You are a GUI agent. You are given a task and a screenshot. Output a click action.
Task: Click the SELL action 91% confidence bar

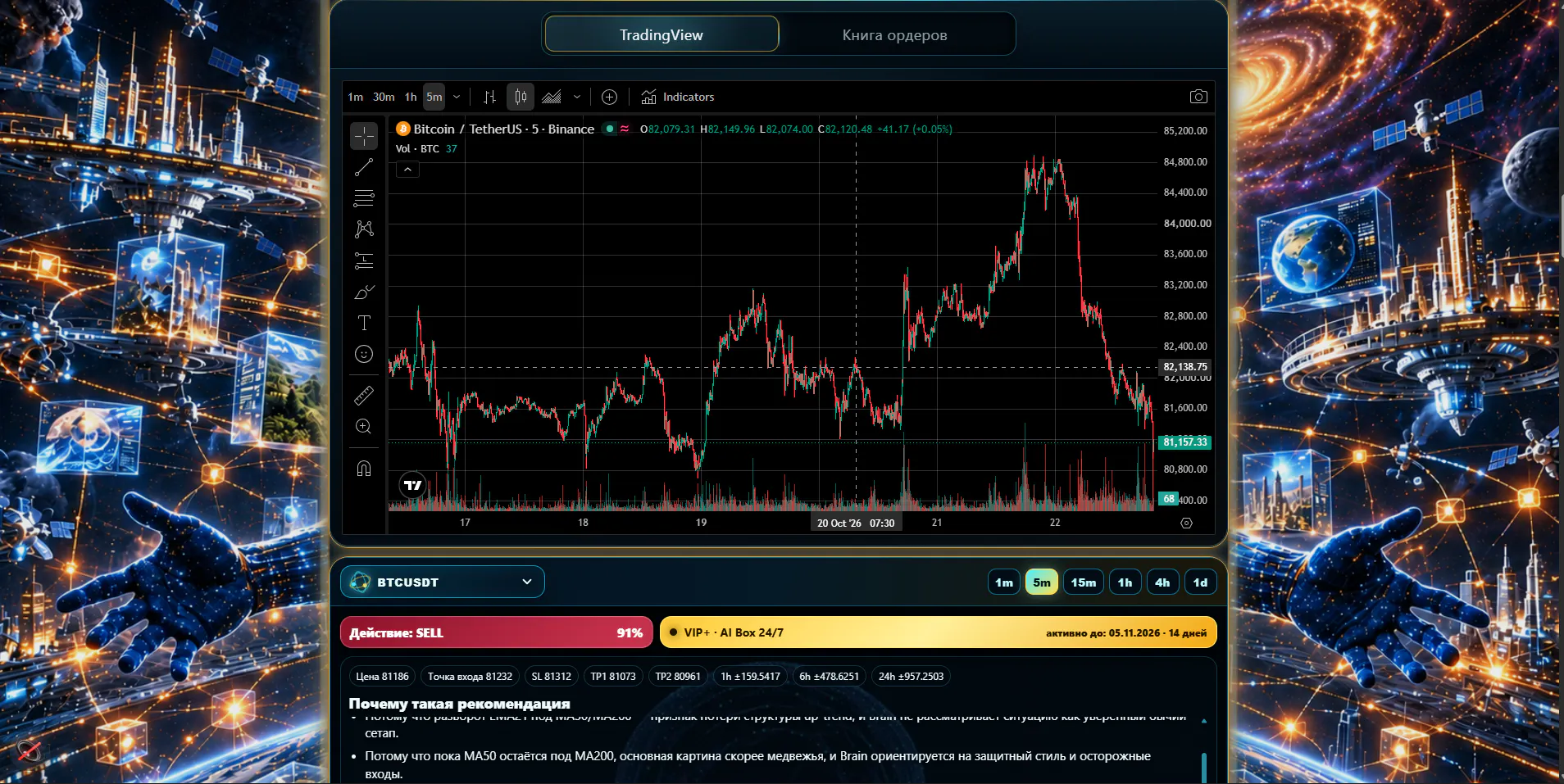[x=496, y=632]
